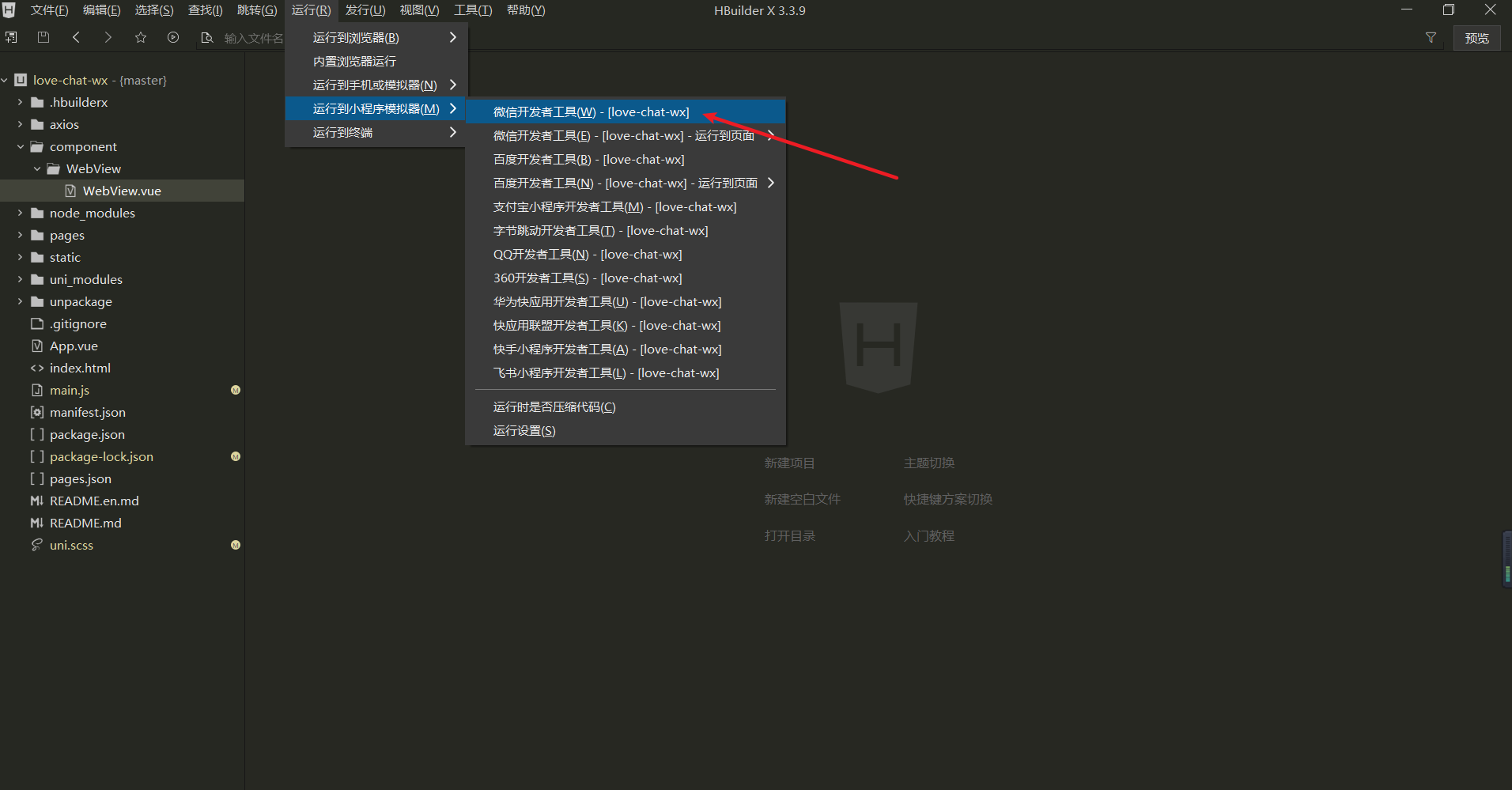The width and height of the screenshot is (1512, 790).
Task: Click the App.vue file icon
Action: click(x=37, y=346)
